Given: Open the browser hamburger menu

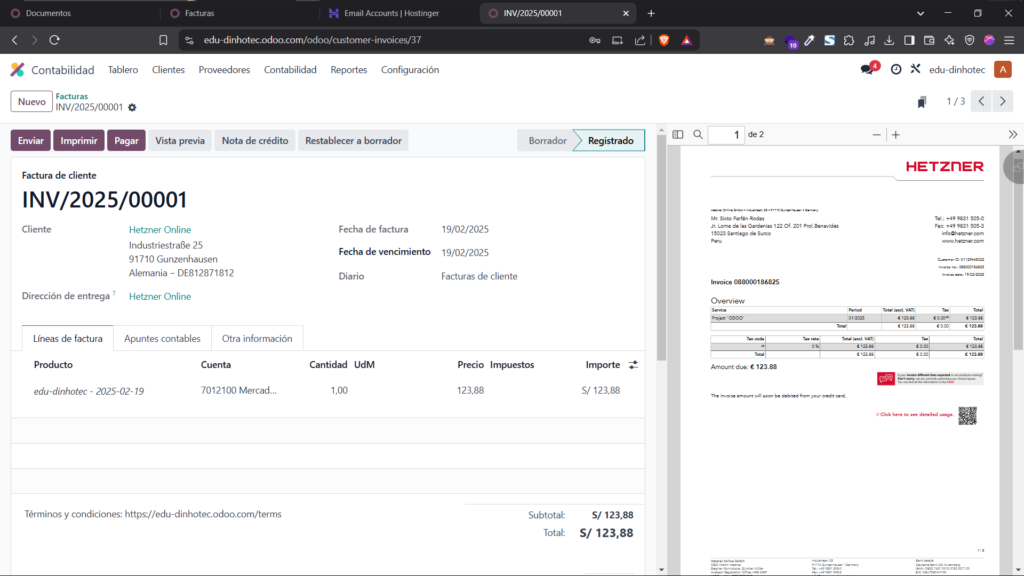Looking at the screenshot, I should (x=1009, y=40).
